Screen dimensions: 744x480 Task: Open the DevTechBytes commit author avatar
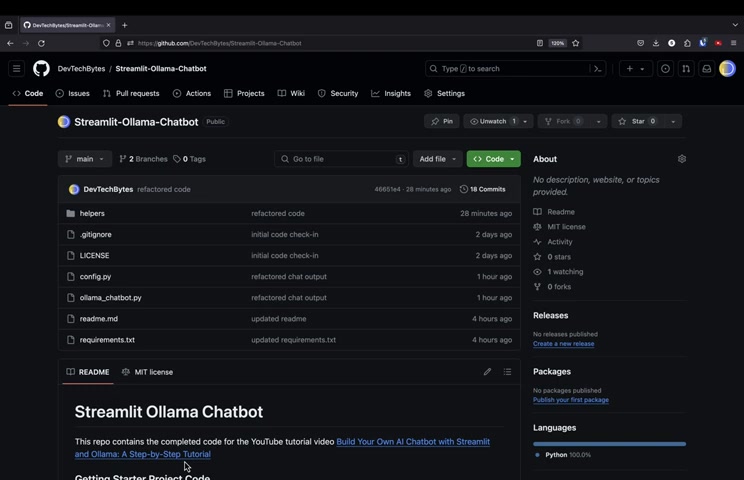click(74, 189)
